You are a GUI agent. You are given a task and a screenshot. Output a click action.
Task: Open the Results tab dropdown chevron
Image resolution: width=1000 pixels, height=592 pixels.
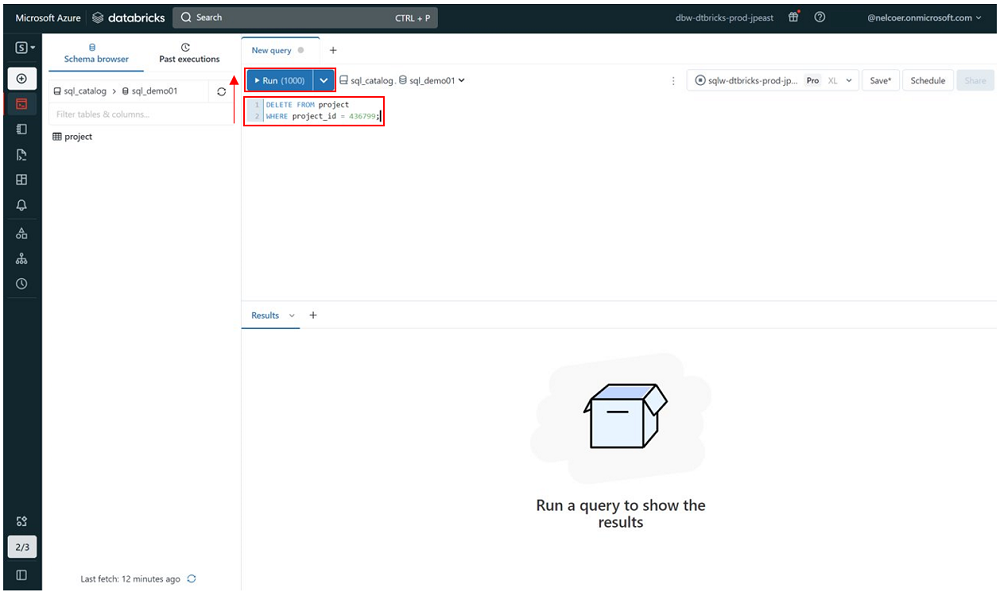[x=292, y=315]
